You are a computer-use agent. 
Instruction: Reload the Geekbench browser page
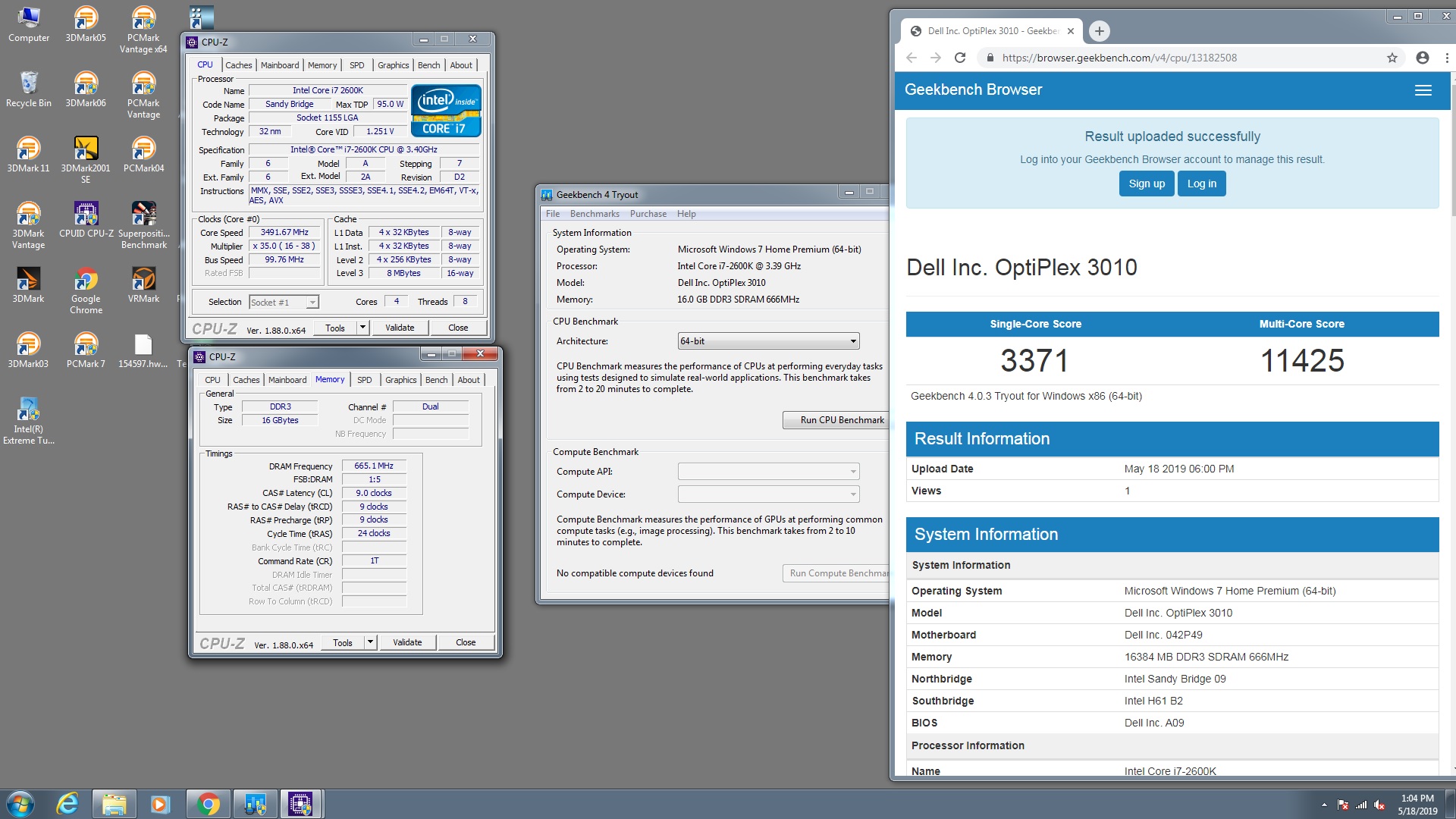960,58
